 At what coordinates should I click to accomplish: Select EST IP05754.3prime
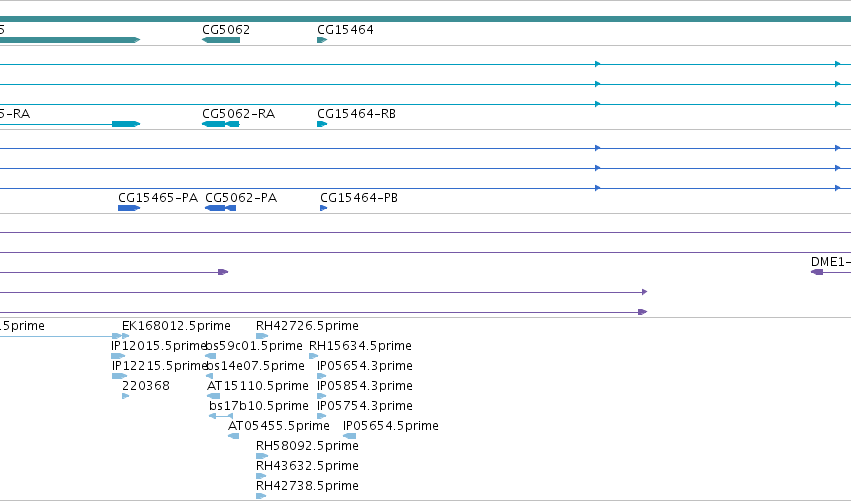[x=365, y=407]
